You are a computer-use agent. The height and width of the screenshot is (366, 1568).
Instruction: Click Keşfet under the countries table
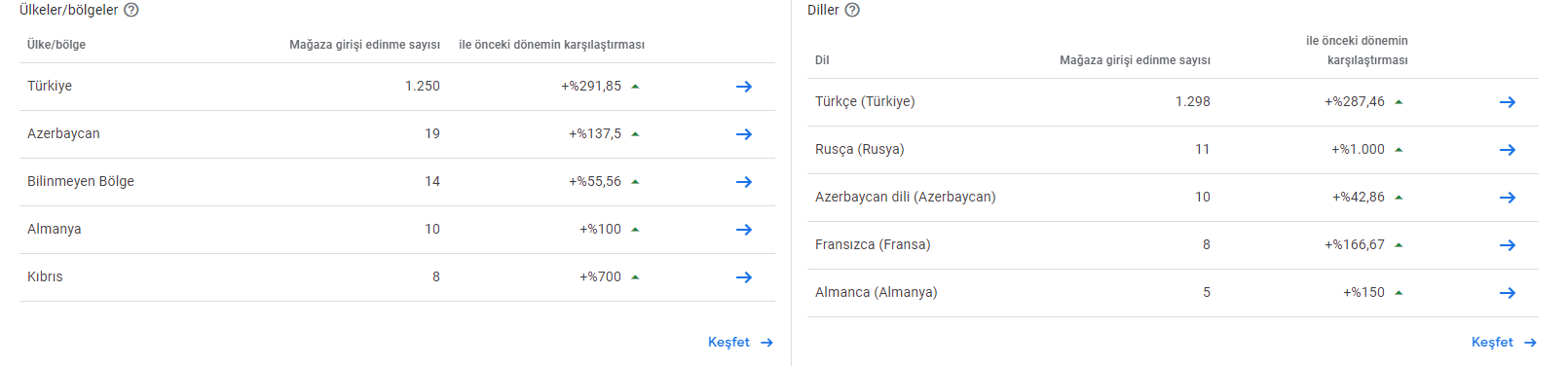click(740, 343)
